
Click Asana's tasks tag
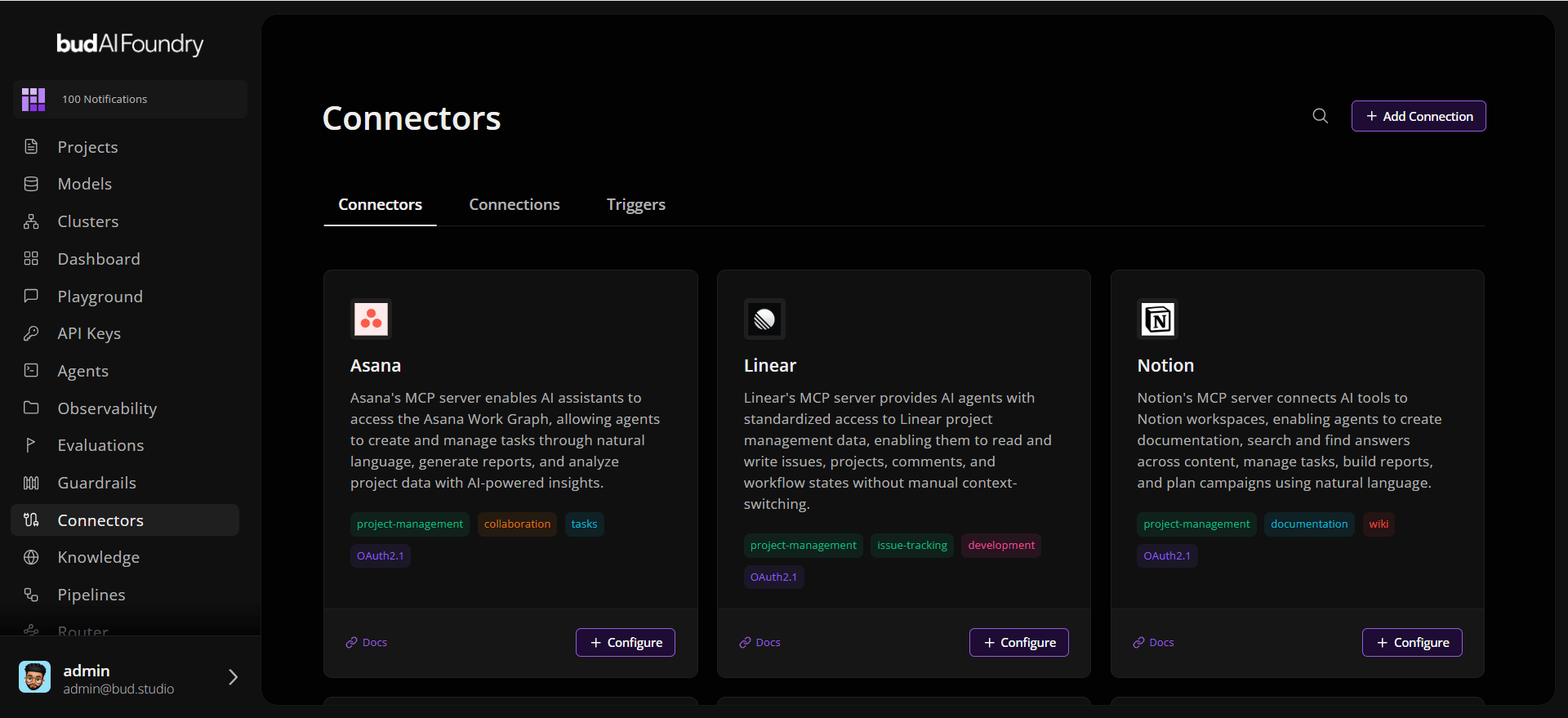(584, 524)
